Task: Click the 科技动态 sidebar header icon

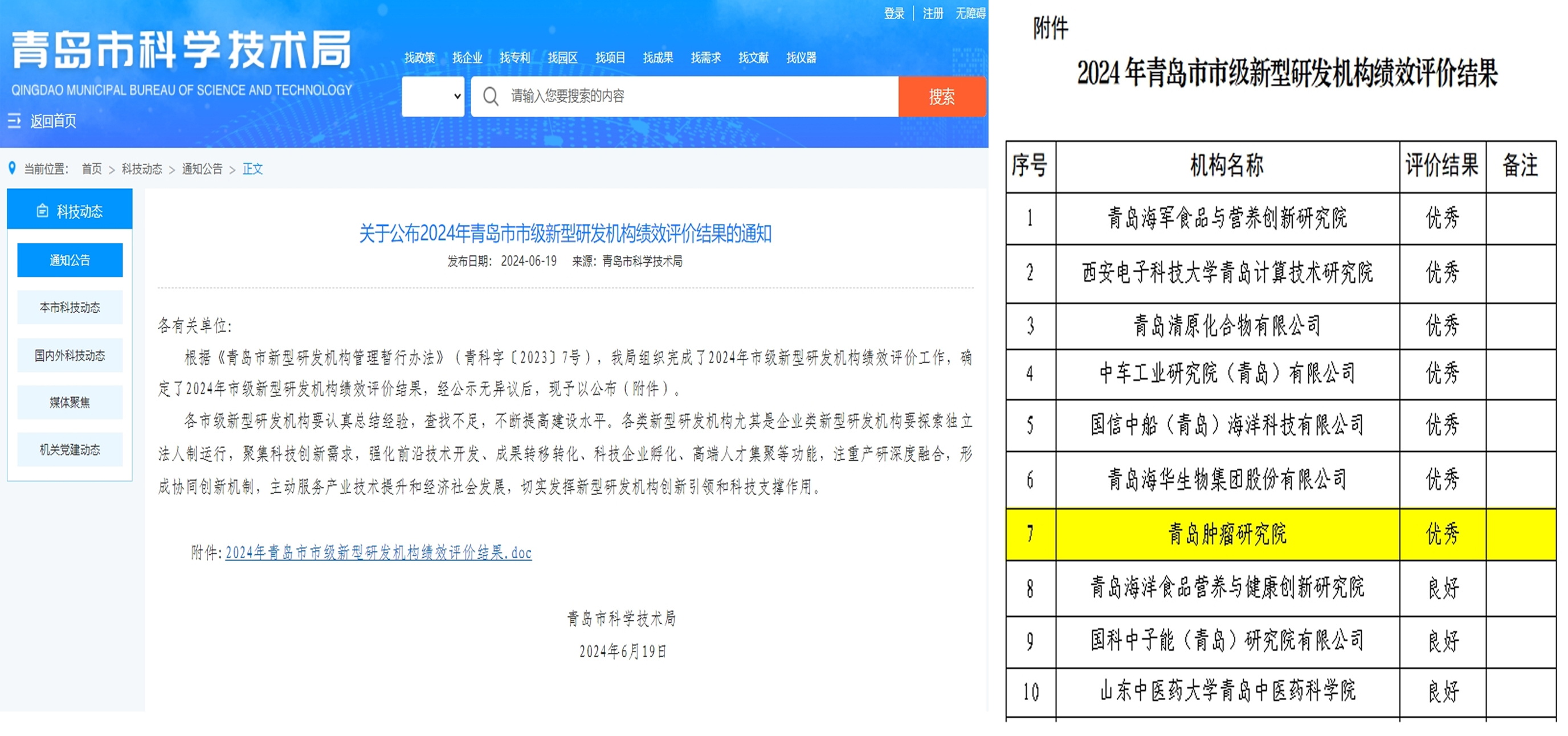Action: pyautogui.click(x=42, y=211)
